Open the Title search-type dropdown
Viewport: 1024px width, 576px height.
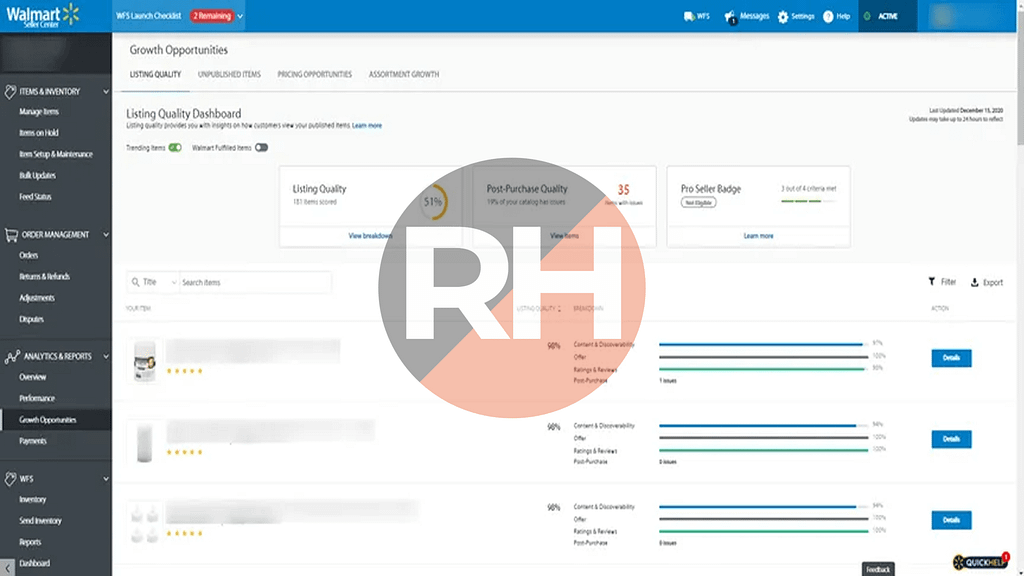click(153, 282)
